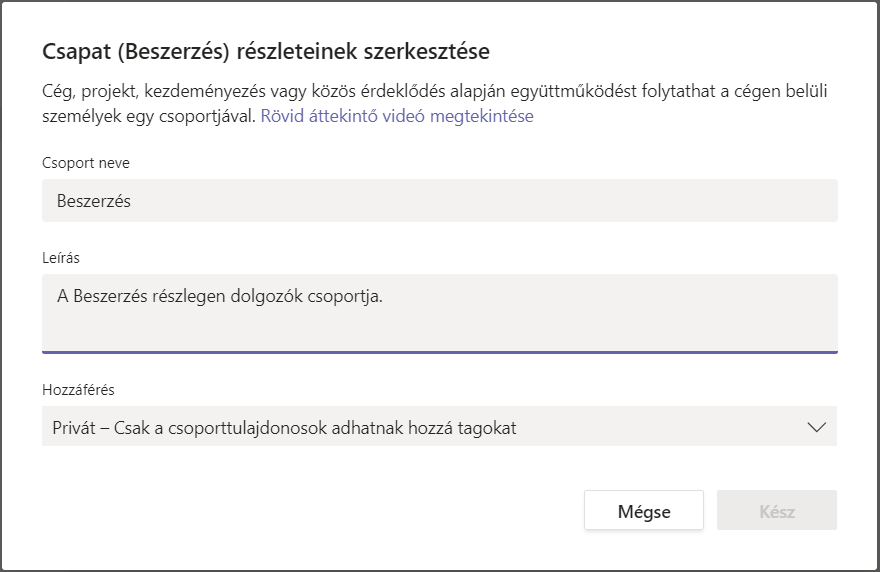The height and width of the screenshot is (572, 880).
Task: Open the Privát access dropdown
Action: point(439,427)
